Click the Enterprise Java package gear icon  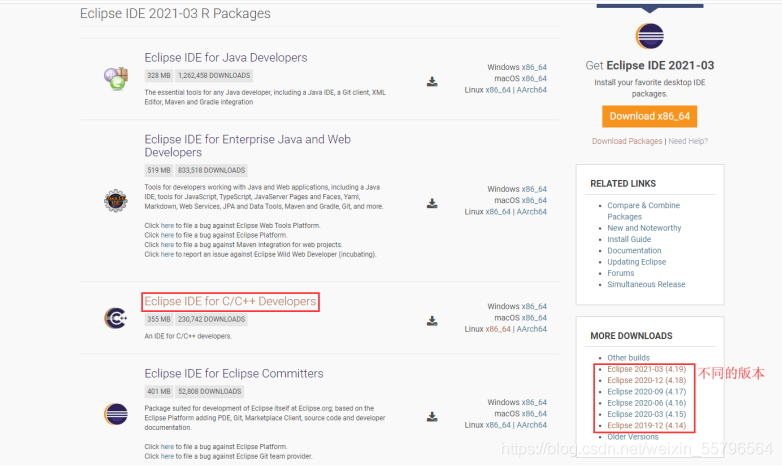[x=116, y=201]
